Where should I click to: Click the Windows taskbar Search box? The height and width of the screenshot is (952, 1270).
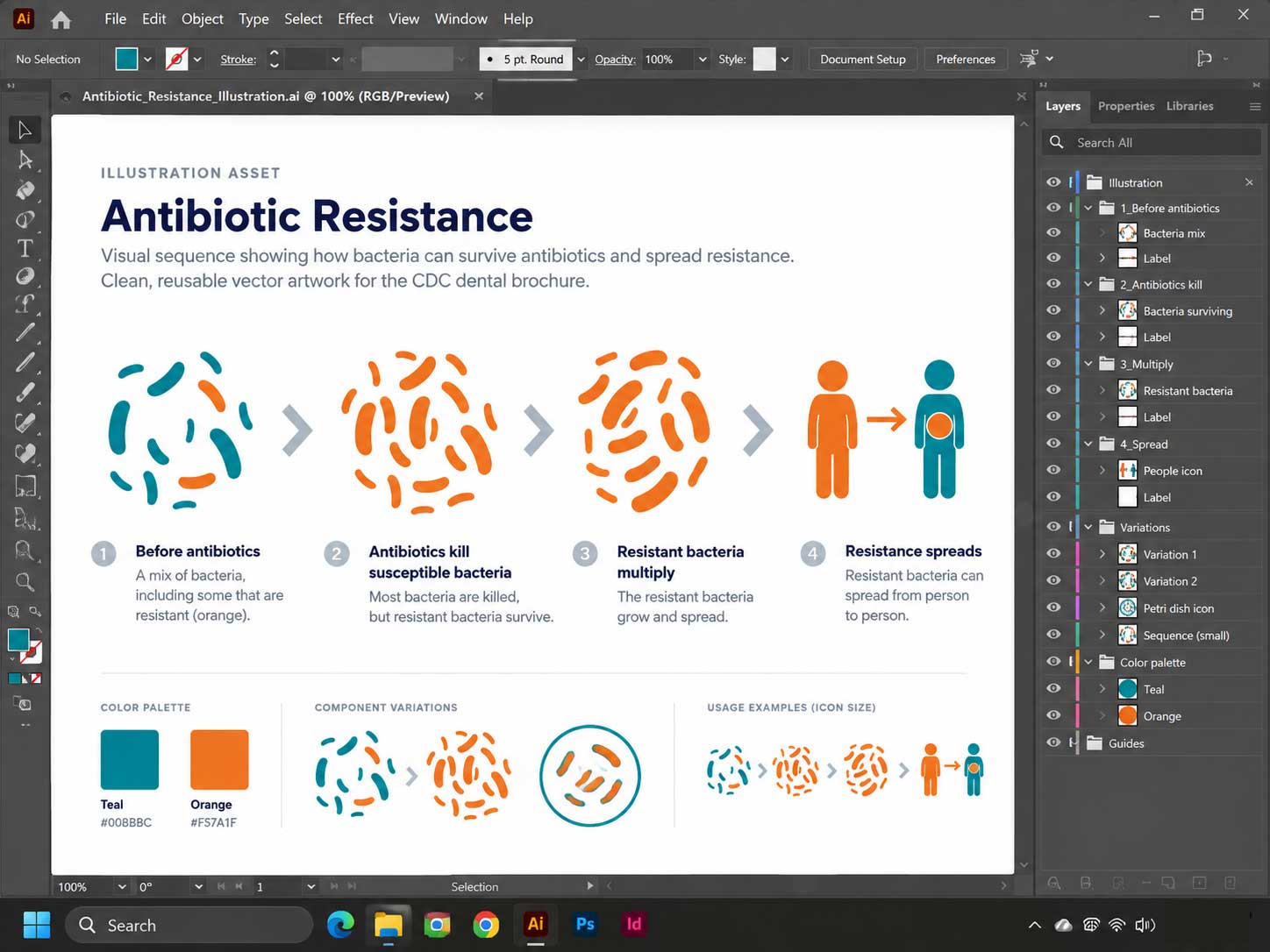pos(189,925)
